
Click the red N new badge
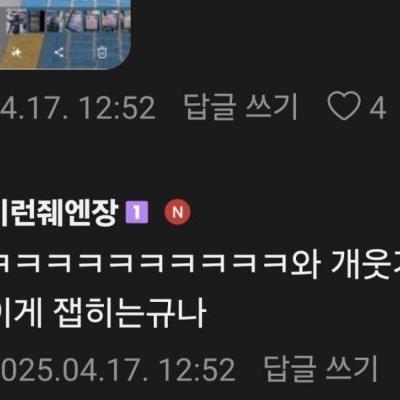pos(177,212)
